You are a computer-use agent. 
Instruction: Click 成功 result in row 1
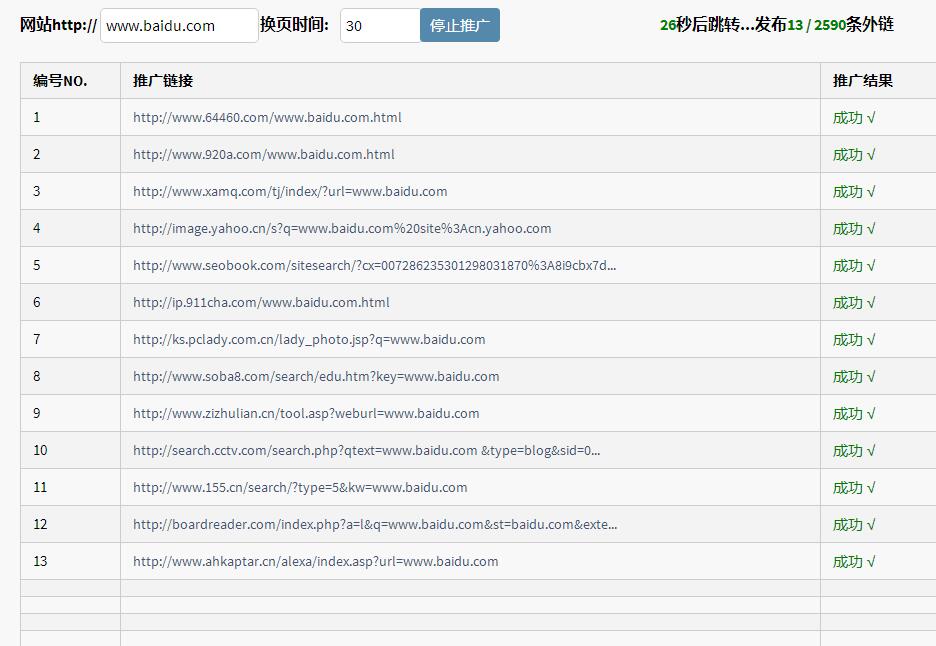(x=854, y=118)
